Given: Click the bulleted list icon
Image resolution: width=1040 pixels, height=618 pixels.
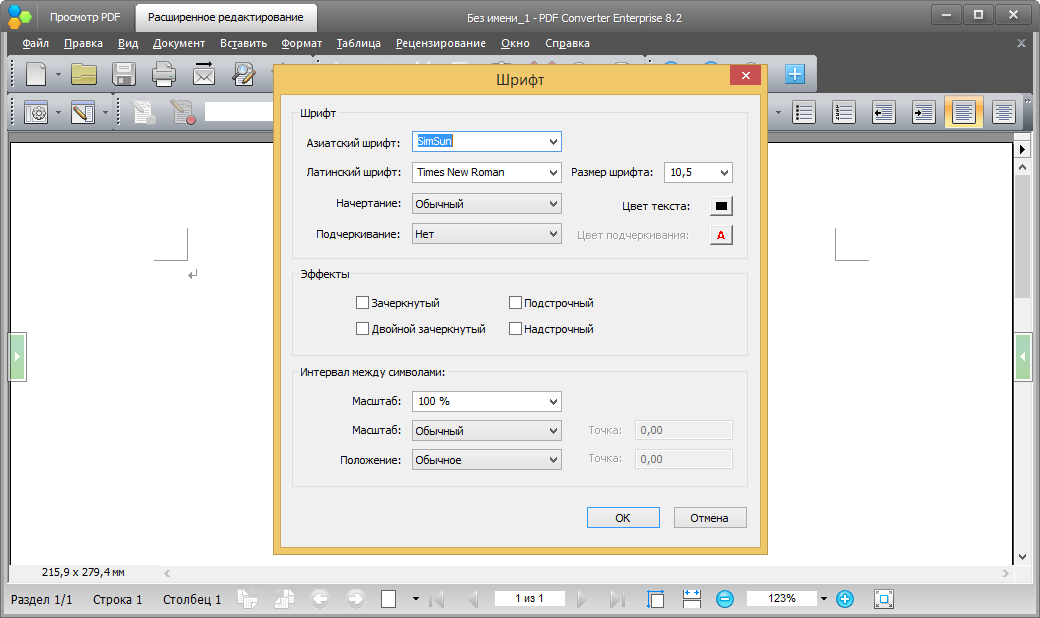Looking at the screenshot, I should tap(804, 113).
